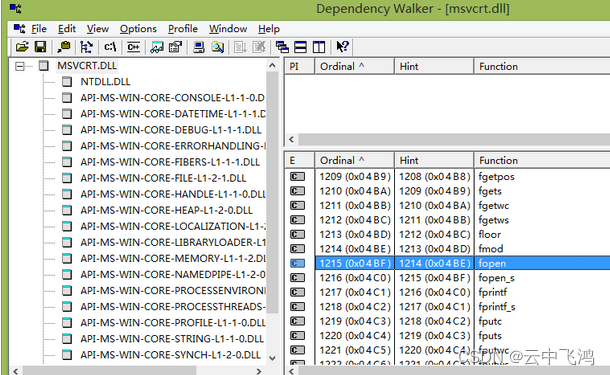Open the File menu
The image size is (610, 375).
click(x=39, y=29)
